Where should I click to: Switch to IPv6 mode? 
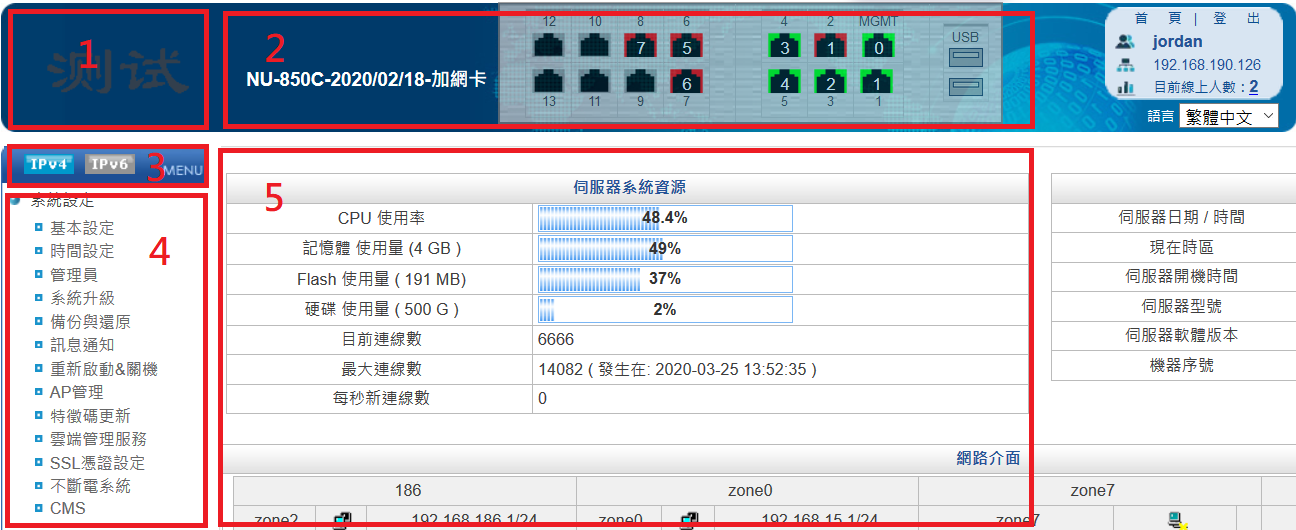tap(109, 164)
